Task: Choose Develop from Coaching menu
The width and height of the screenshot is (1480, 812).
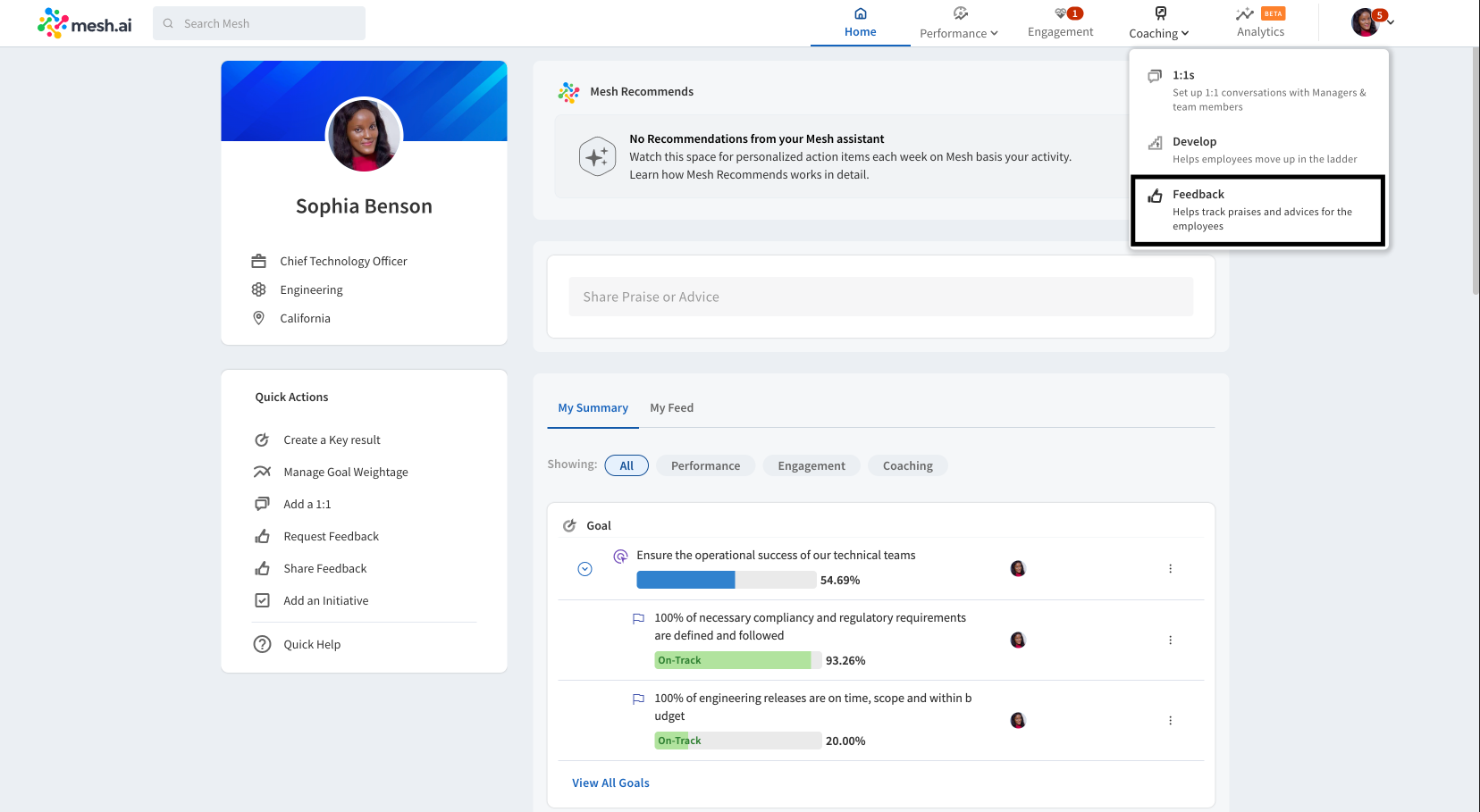Action: (x=1258, y=149)
